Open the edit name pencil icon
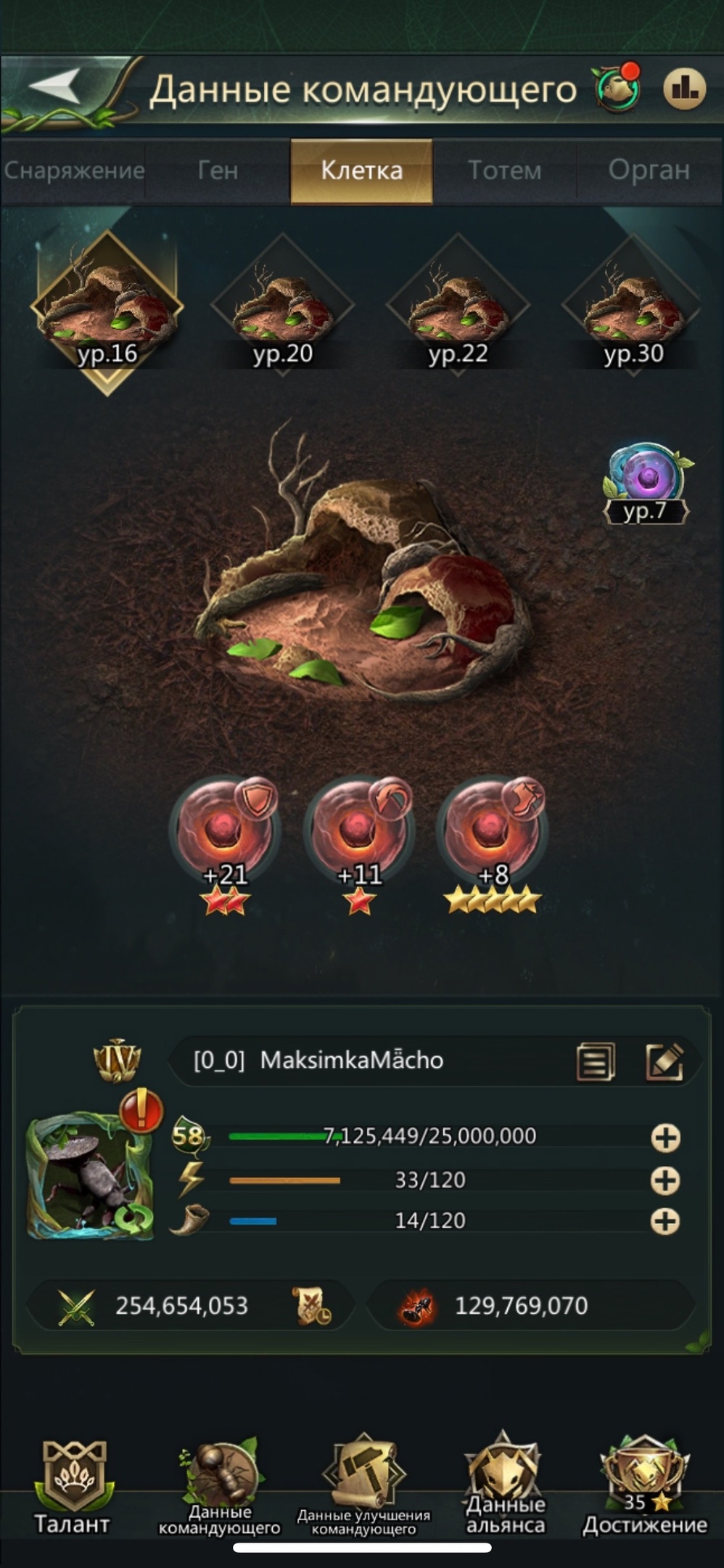This screenshot has width=724, height=1568. [664, 1061]
